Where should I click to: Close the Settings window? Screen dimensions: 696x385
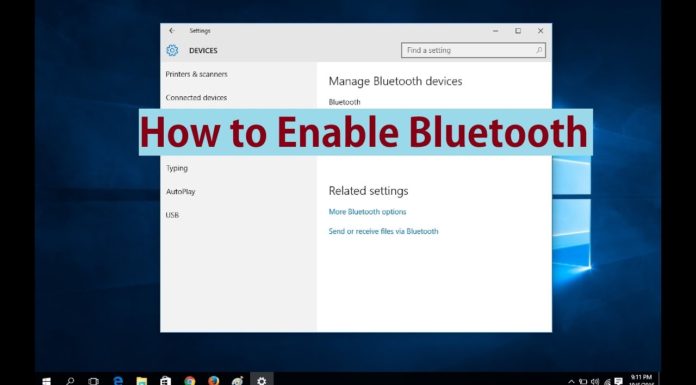(540, 31)
